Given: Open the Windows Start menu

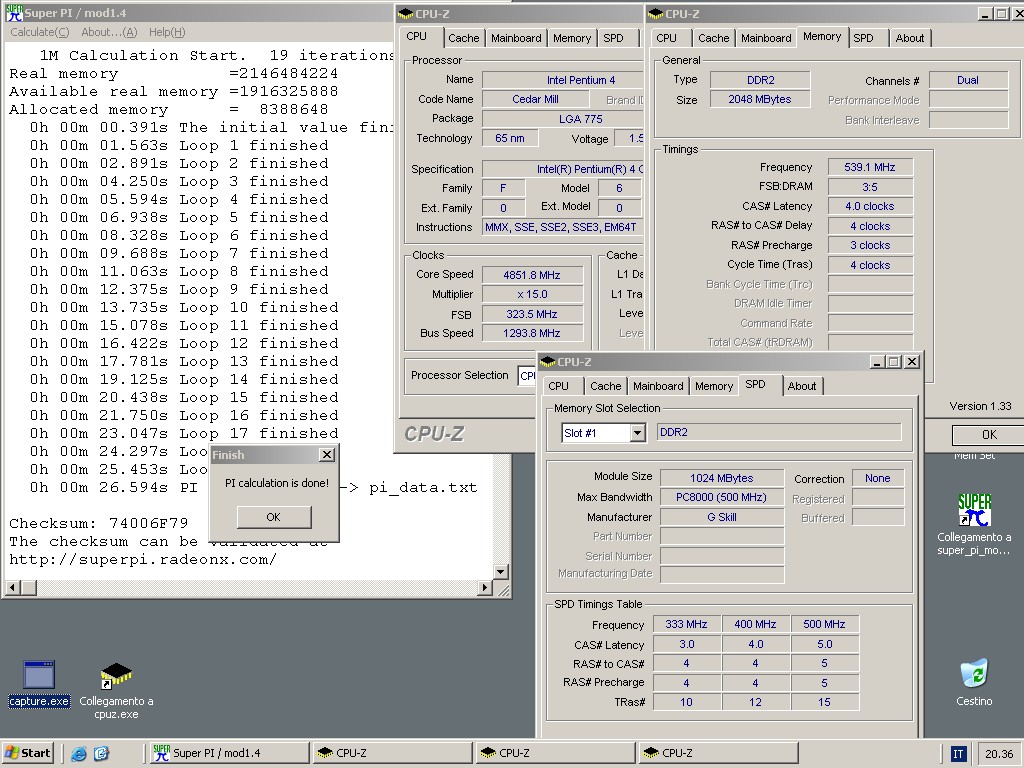Looking at the screenshot, I should 27,753.
